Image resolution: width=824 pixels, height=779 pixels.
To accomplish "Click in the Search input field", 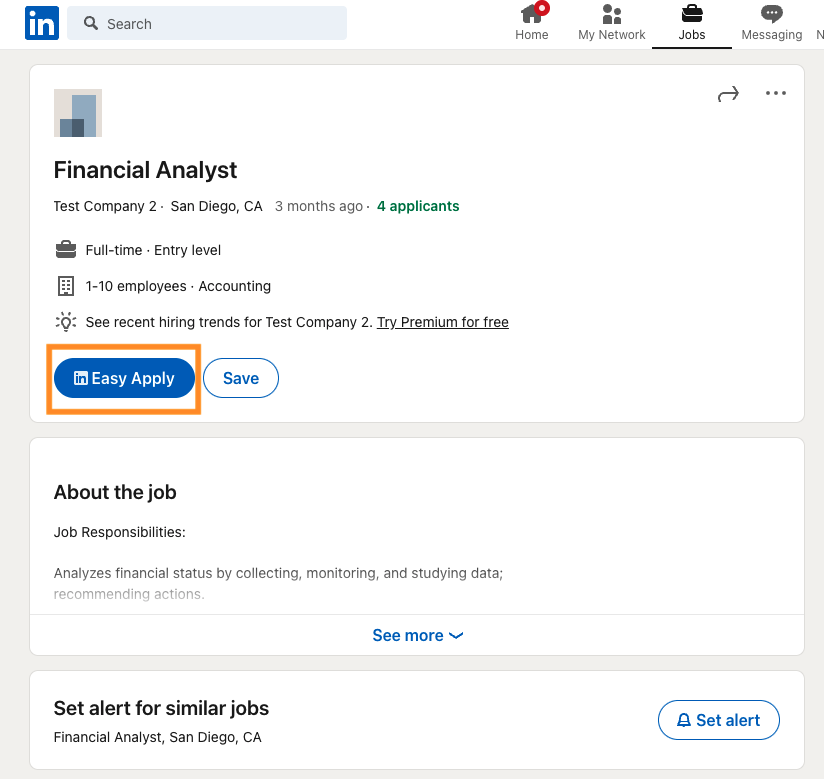I will (x=220, y=23).
